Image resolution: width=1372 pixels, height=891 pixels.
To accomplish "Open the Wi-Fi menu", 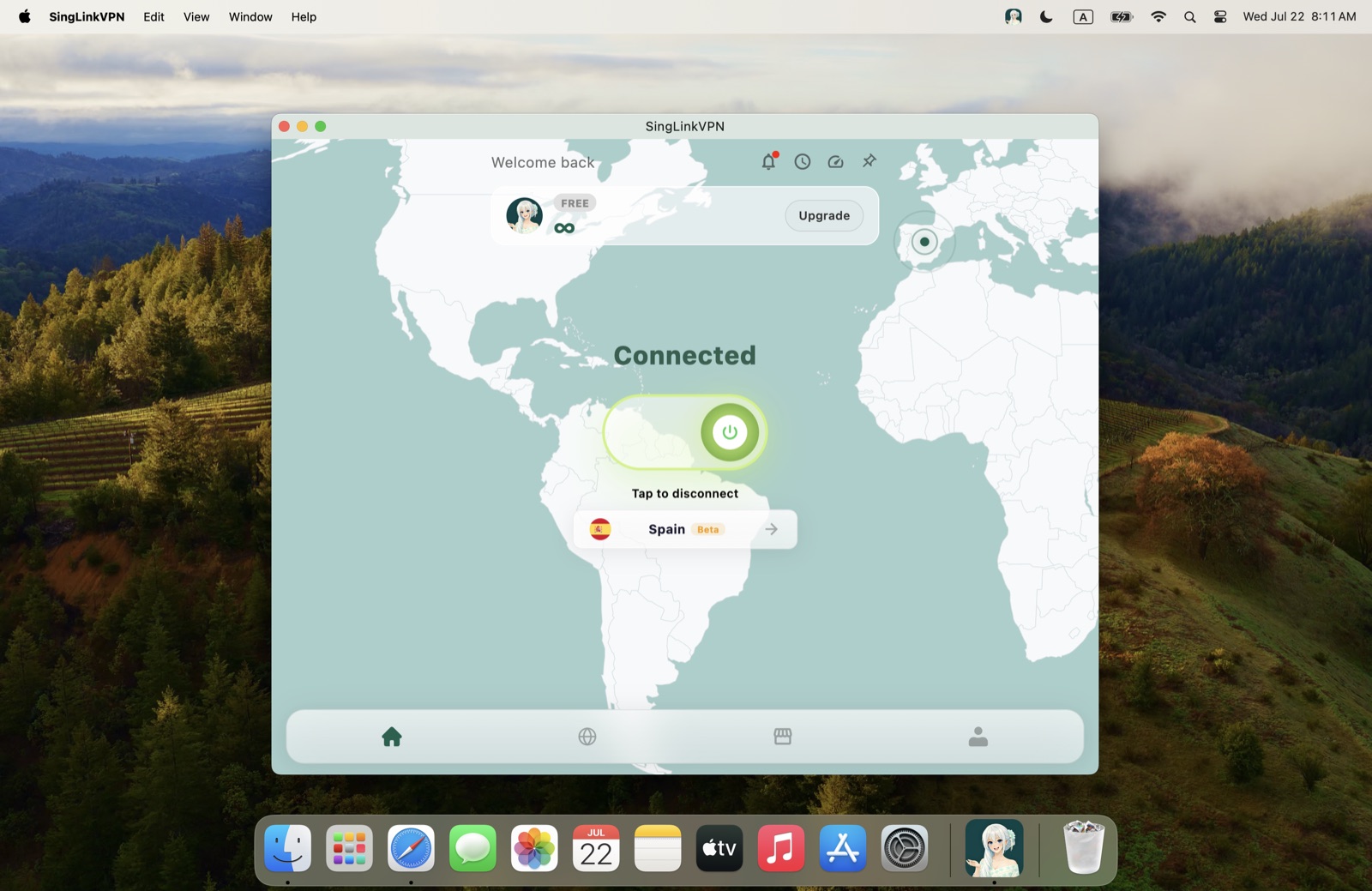I will pos(1158,16).
